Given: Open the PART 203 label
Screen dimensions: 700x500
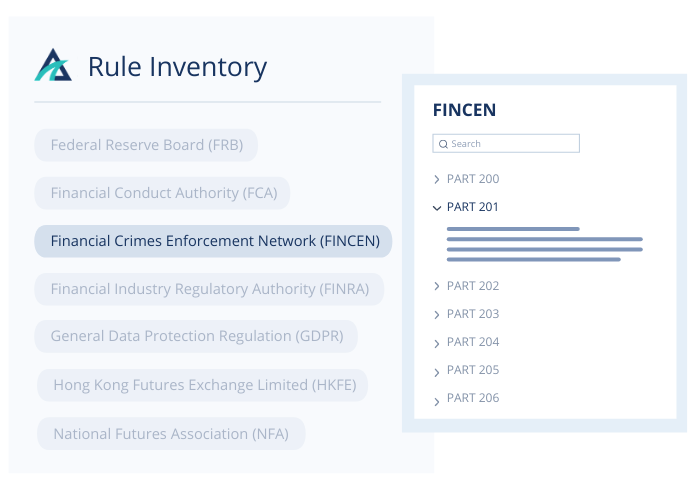Looking at the screenshot, I should (473, 314).
